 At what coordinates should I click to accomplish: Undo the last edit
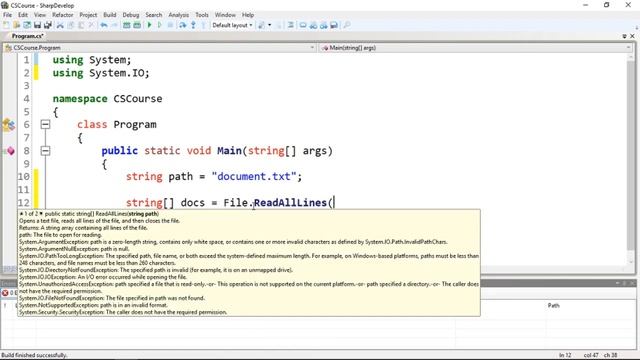click(104, 25)
